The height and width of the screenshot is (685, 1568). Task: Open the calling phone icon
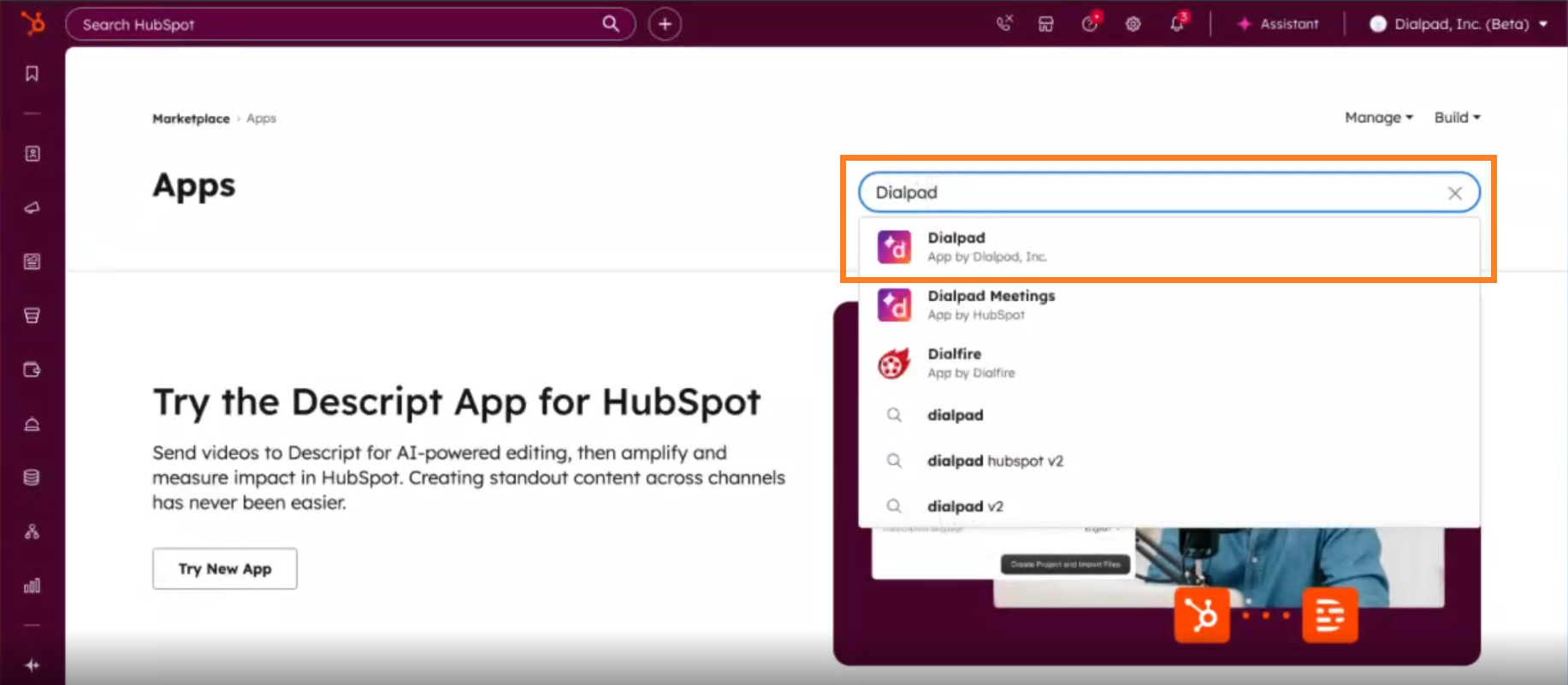(1004, 24)
